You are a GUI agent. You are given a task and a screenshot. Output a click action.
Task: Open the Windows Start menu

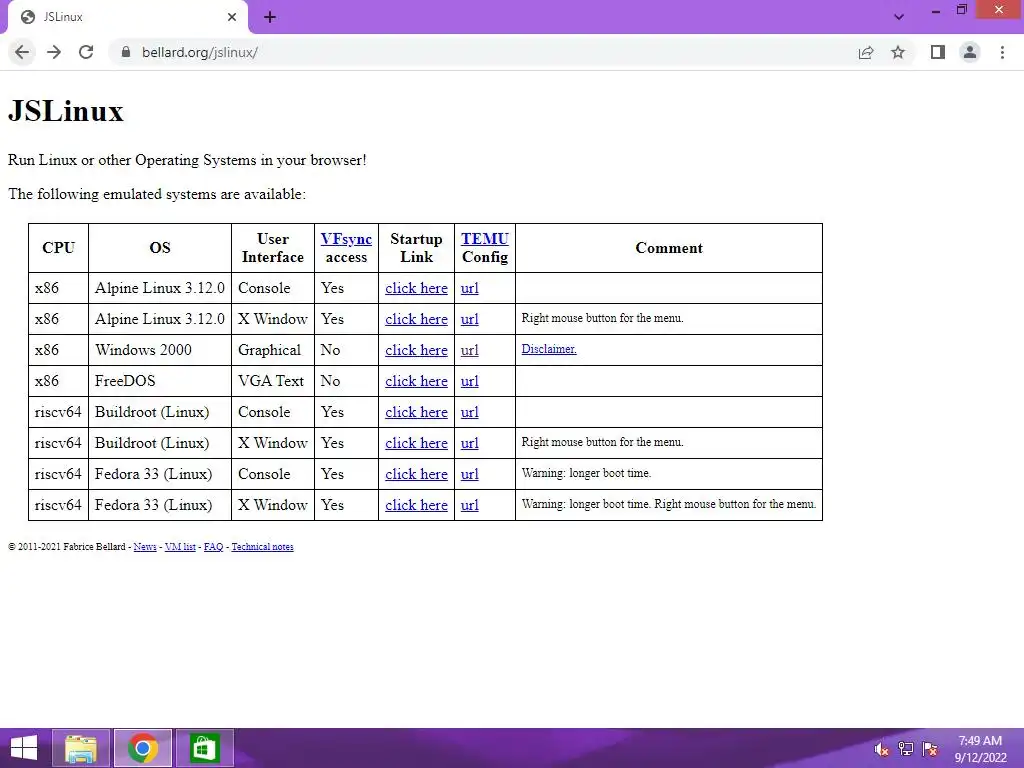[24, 748]
